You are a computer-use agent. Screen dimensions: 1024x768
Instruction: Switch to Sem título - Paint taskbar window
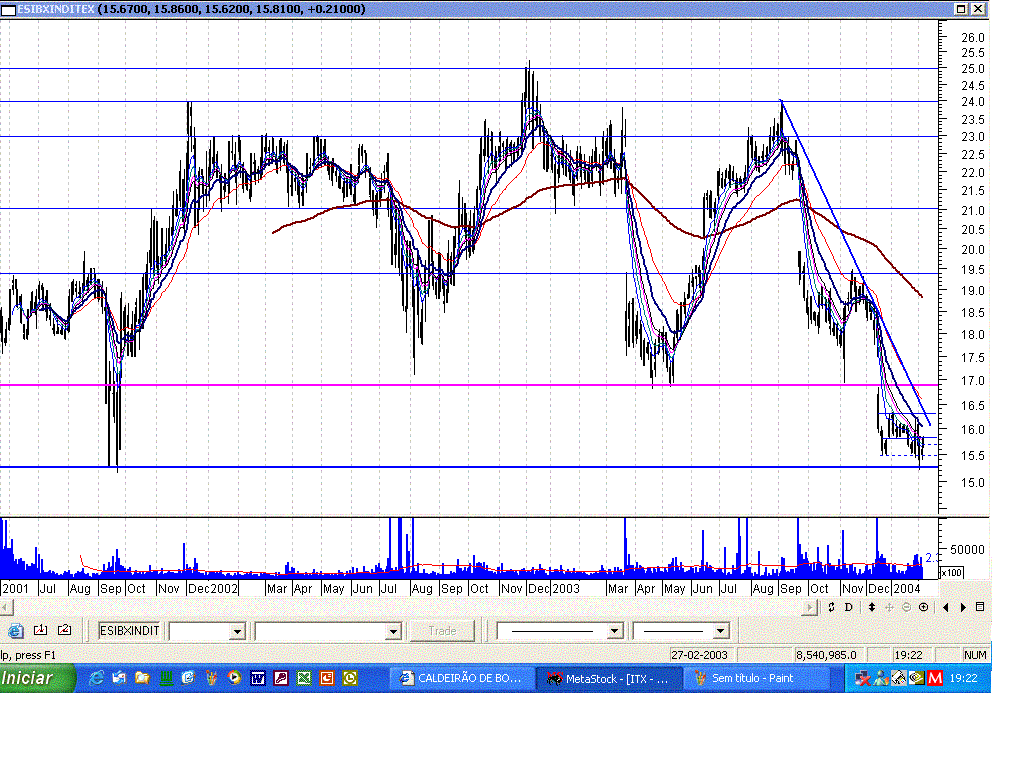(756, 679)
